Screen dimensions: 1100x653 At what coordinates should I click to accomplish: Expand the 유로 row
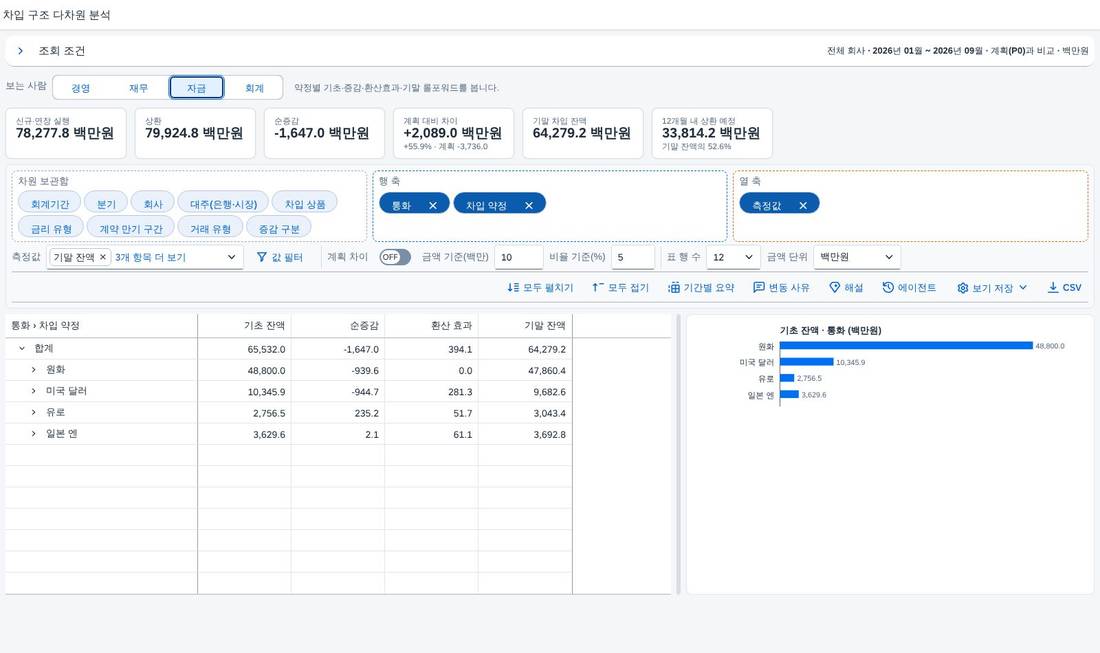pyautogui.click(x=33, y=412)
